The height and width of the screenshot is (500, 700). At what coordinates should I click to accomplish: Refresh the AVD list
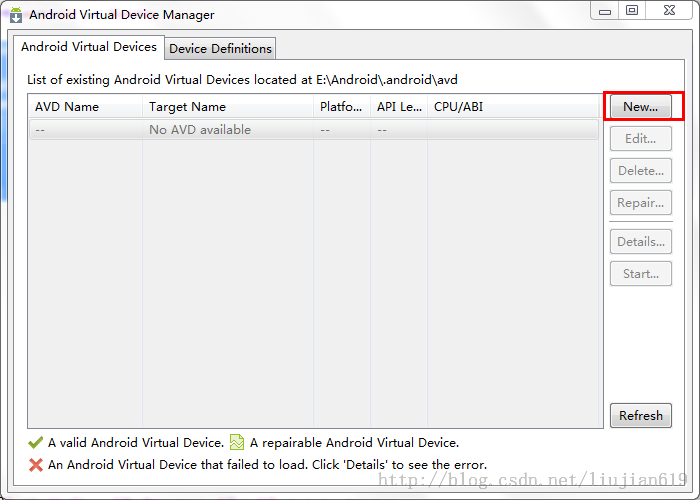(x=641, y=416)
